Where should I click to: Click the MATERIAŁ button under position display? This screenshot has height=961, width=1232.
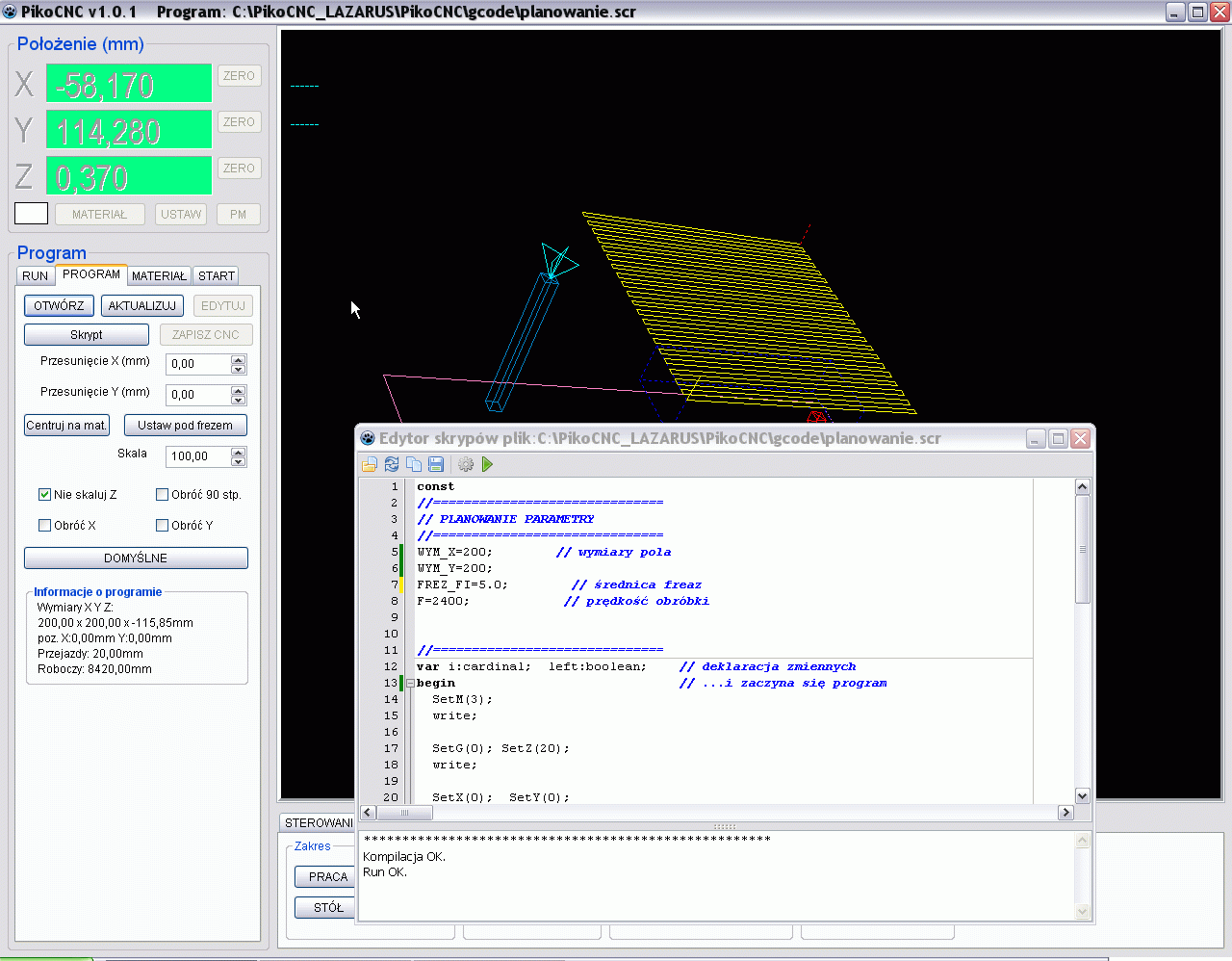[x=99, y=214]
